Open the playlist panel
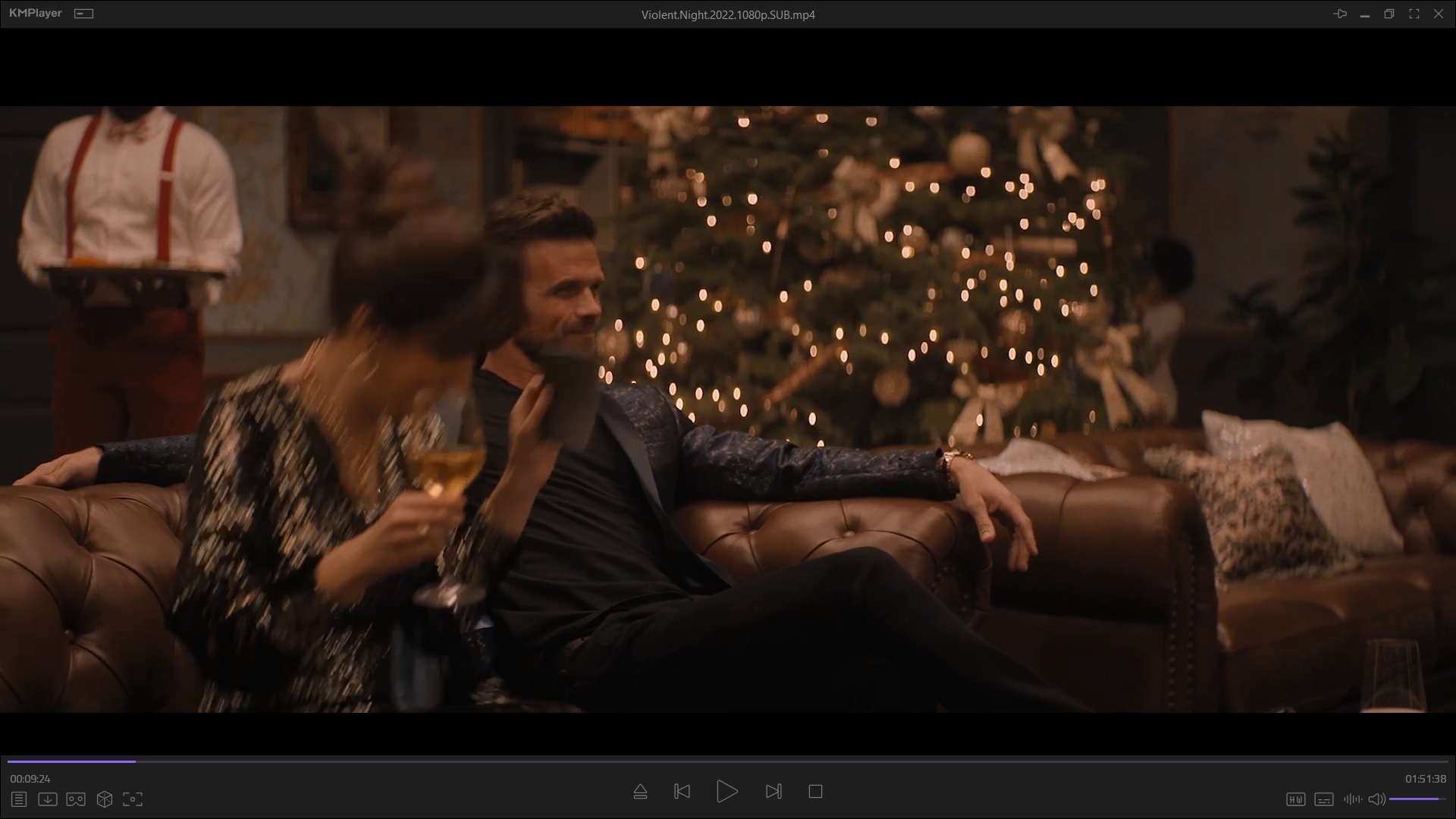 (x=19, y=799)
